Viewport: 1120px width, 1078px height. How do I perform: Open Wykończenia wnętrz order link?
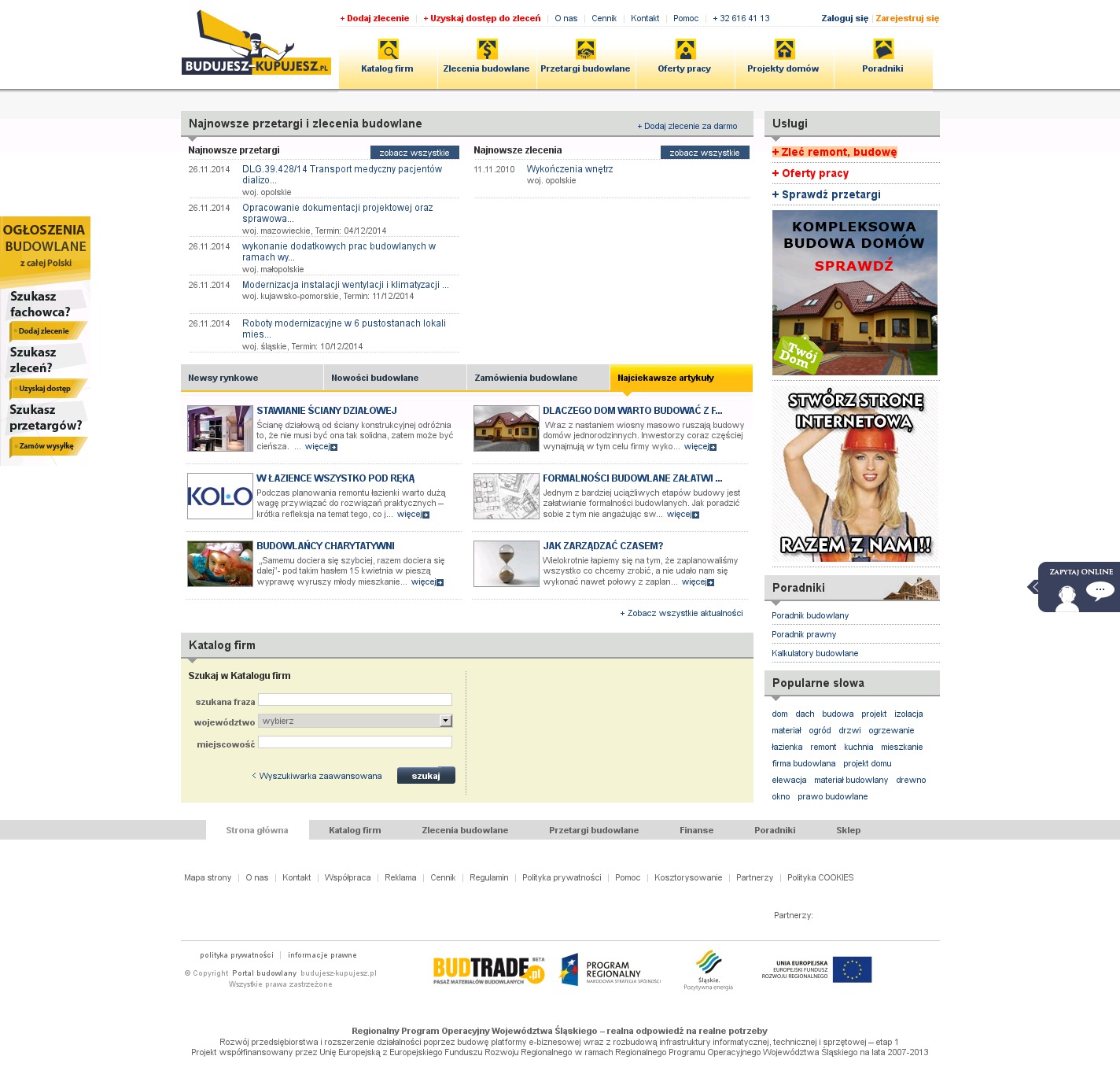pyautogui.click(x=569, y=169)
